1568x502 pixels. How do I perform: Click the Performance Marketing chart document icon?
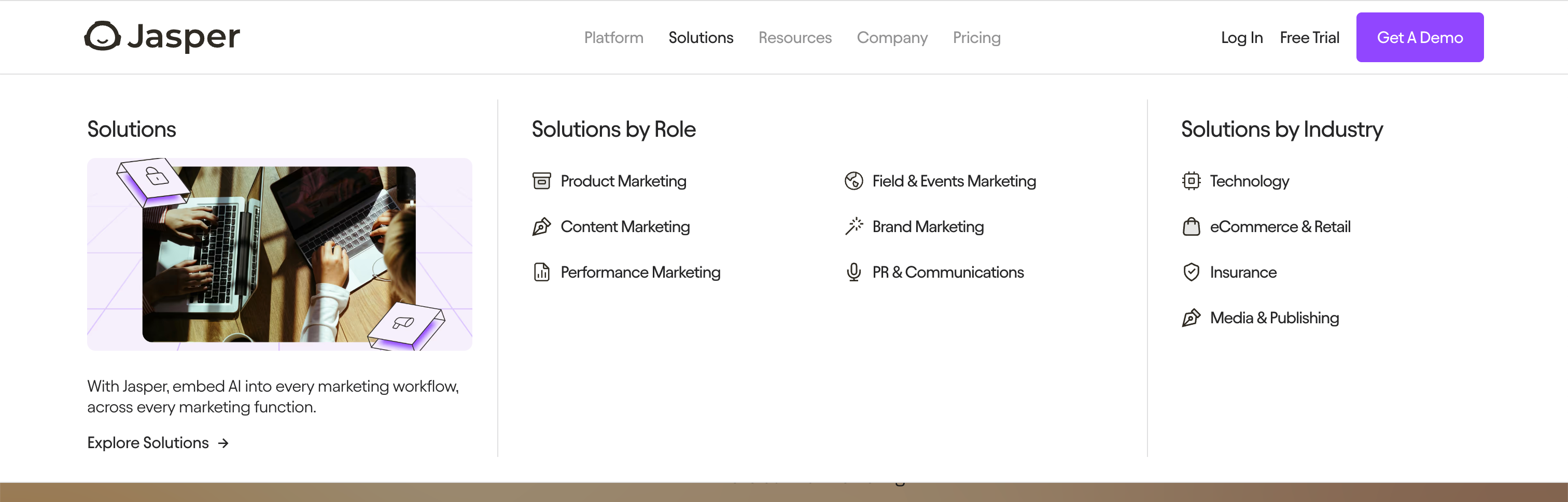[x=541, y=272]
